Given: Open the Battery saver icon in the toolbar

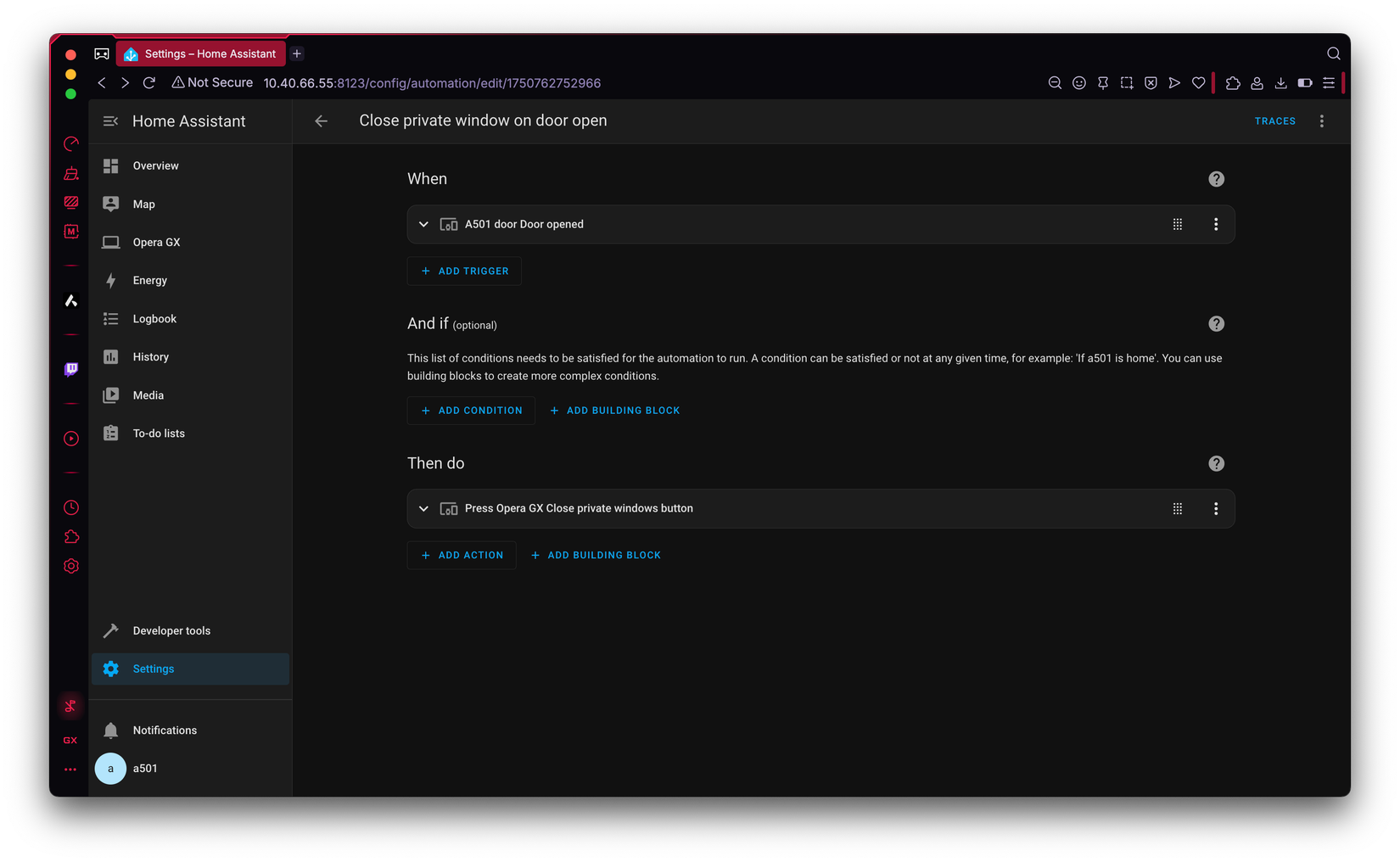Looking at the screenshot, I should [x=1304, y=82].
